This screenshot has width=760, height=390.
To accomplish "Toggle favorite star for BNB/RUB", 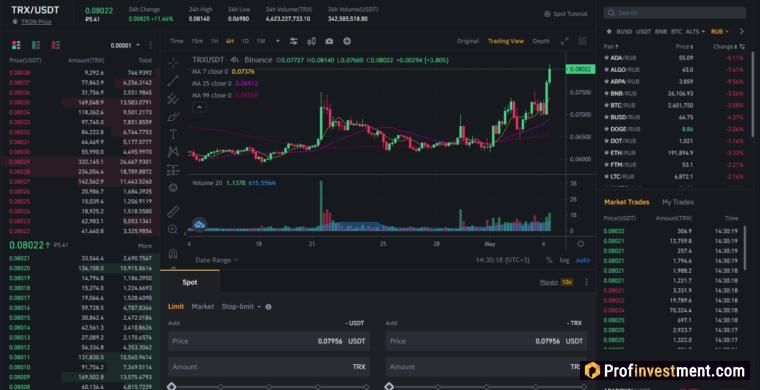I will pyautogui.click(x=606, y=93).
